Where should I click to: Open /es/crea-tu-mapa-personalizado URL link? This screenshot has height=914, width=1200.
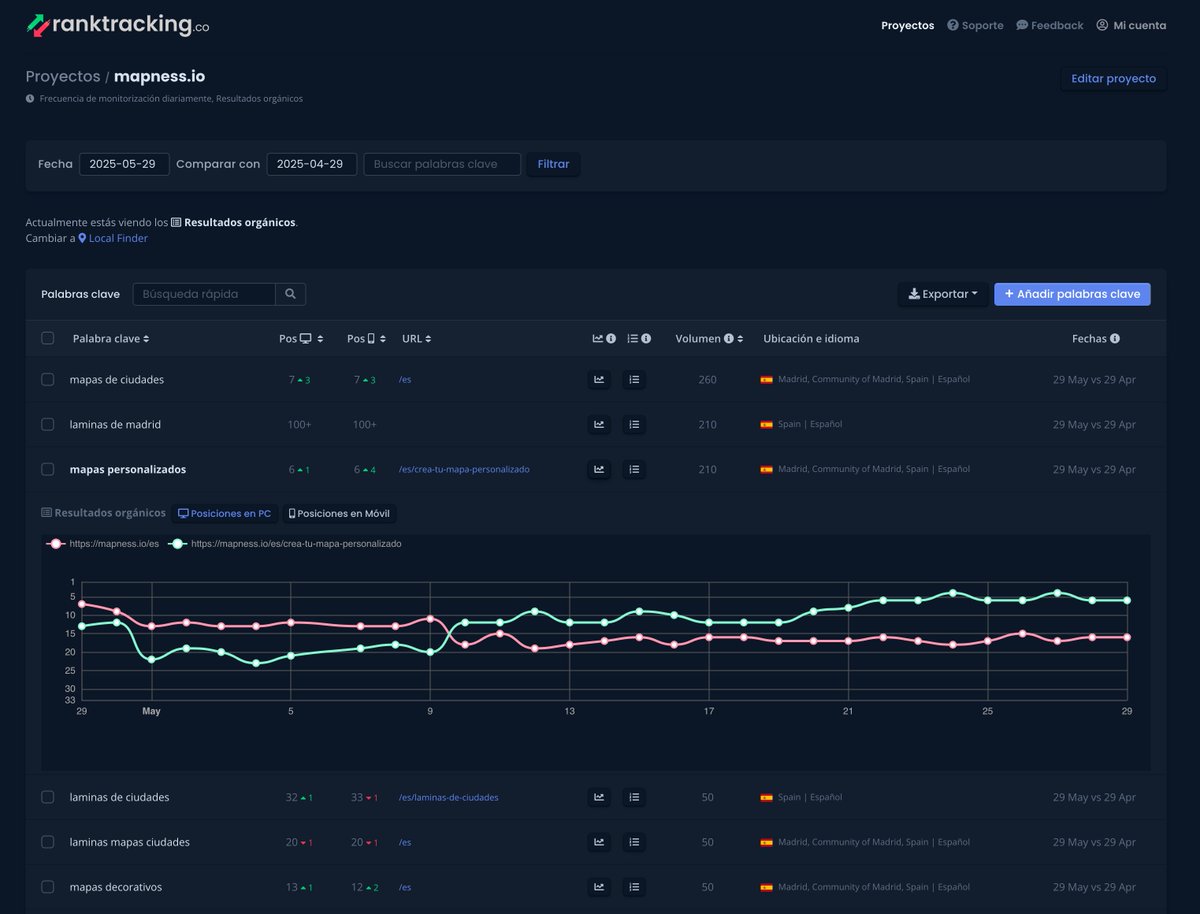464,469
